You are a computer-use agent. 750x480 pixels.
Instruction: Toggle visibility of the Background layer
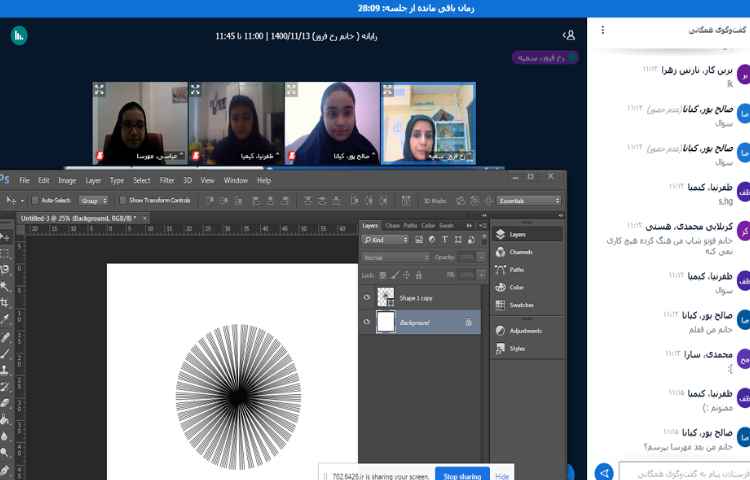click(x=367, y=322)
